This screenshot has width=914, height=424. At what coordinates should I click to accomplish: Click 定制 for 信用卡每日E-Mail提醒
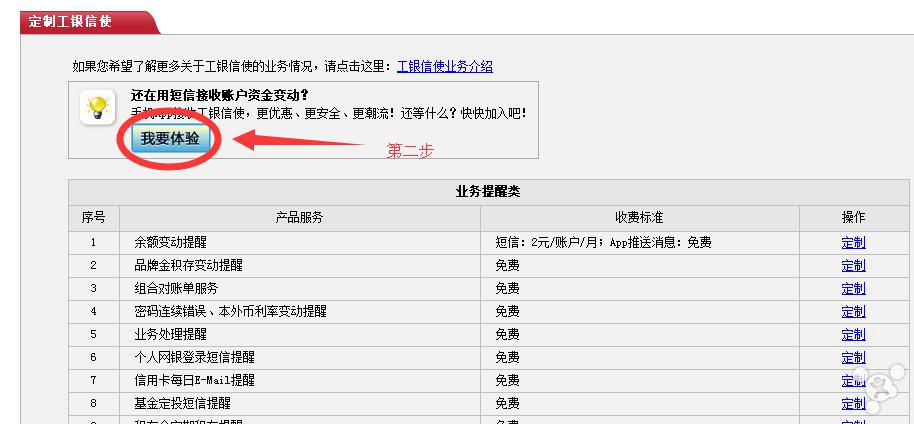853,381
